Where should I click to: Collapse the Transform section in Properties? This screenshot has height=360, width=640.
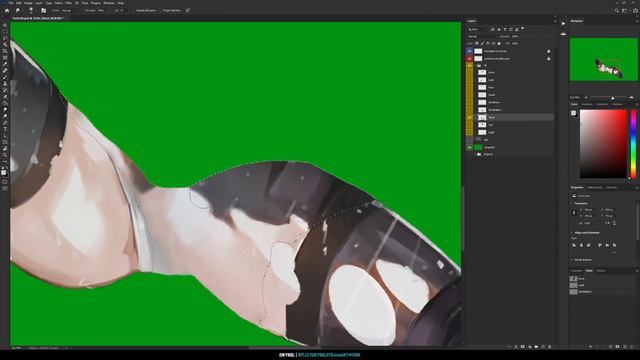572,203
